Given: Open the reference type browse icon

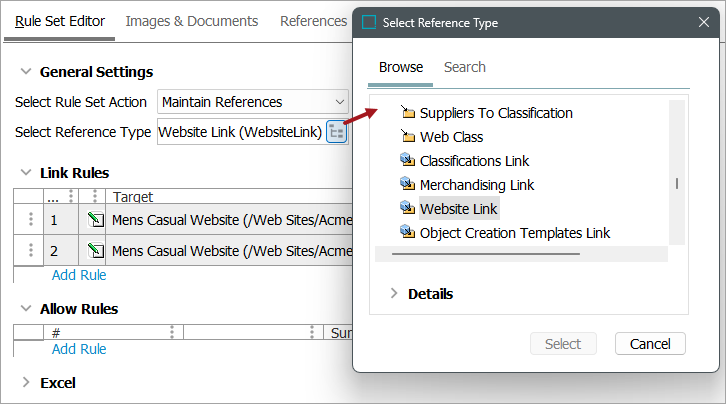Looking at the screenshot, I should point(337,132).
